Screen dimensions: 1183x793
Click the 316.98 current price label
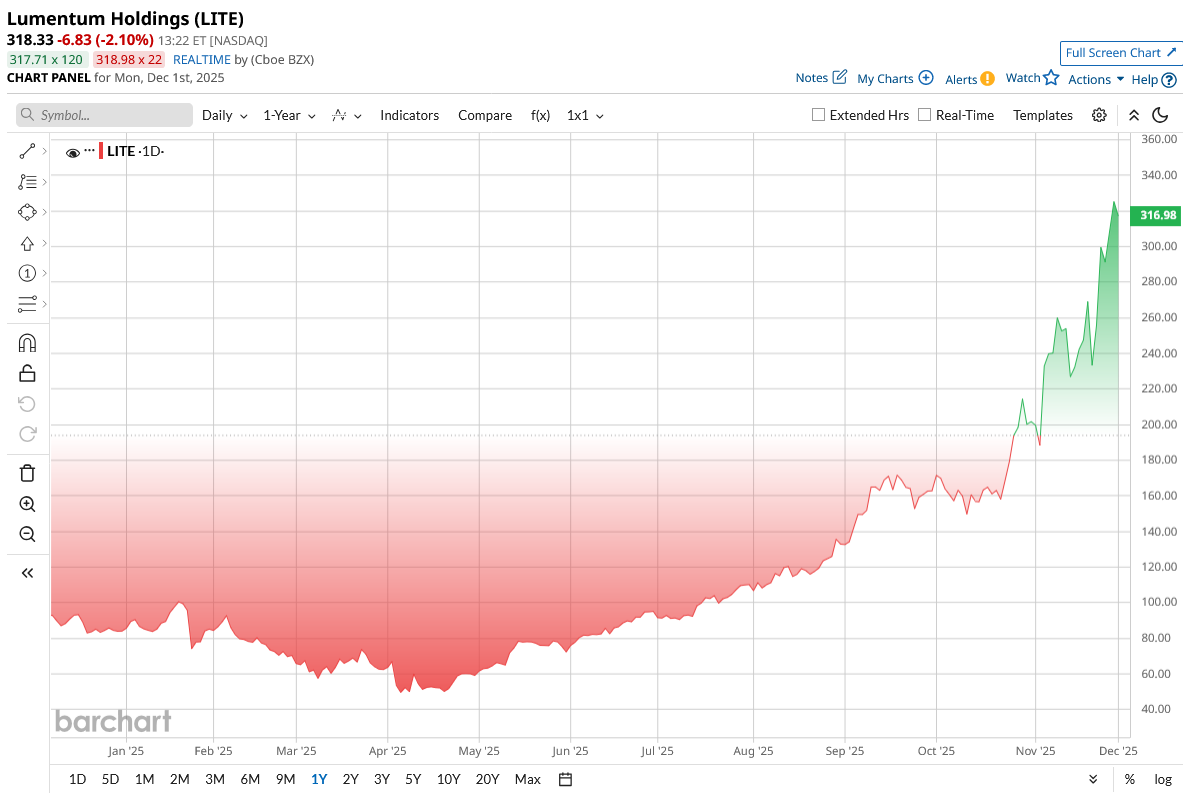[x=1155, y=215]
